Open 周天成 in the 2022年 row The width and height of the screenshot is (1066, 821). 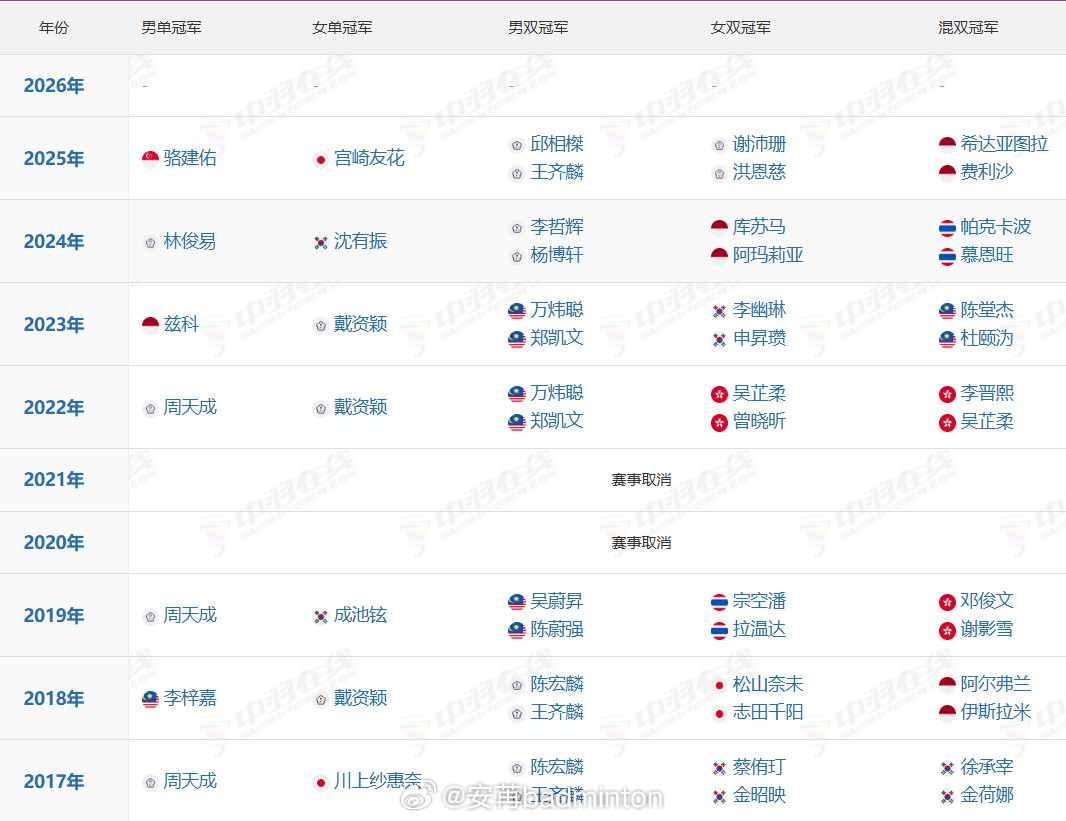pos(190,406)
